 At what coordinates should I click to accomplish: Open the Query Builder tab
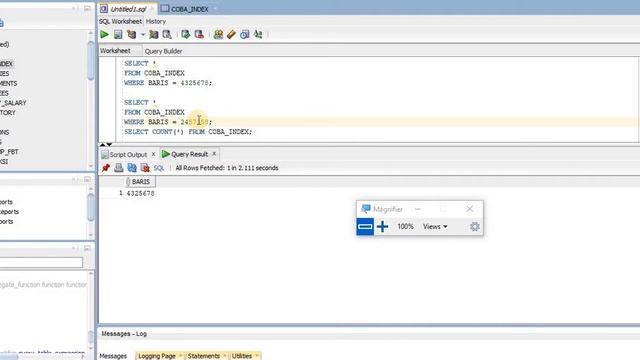(163, 51)
